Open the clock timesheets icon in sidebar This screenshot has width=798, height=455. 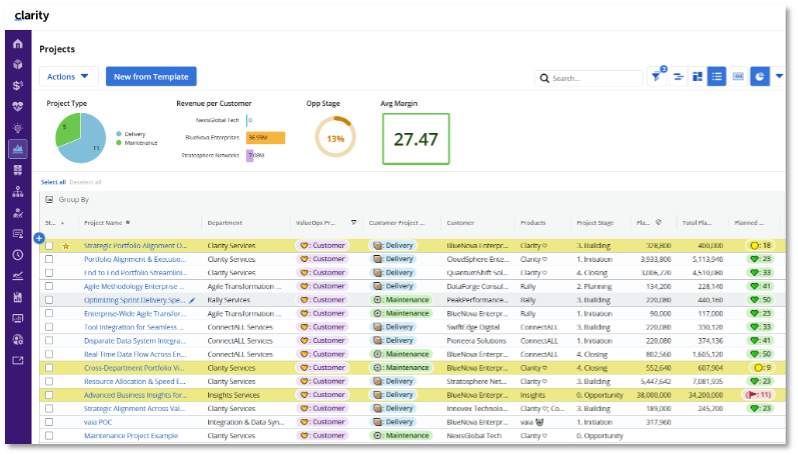coord(18,254)
